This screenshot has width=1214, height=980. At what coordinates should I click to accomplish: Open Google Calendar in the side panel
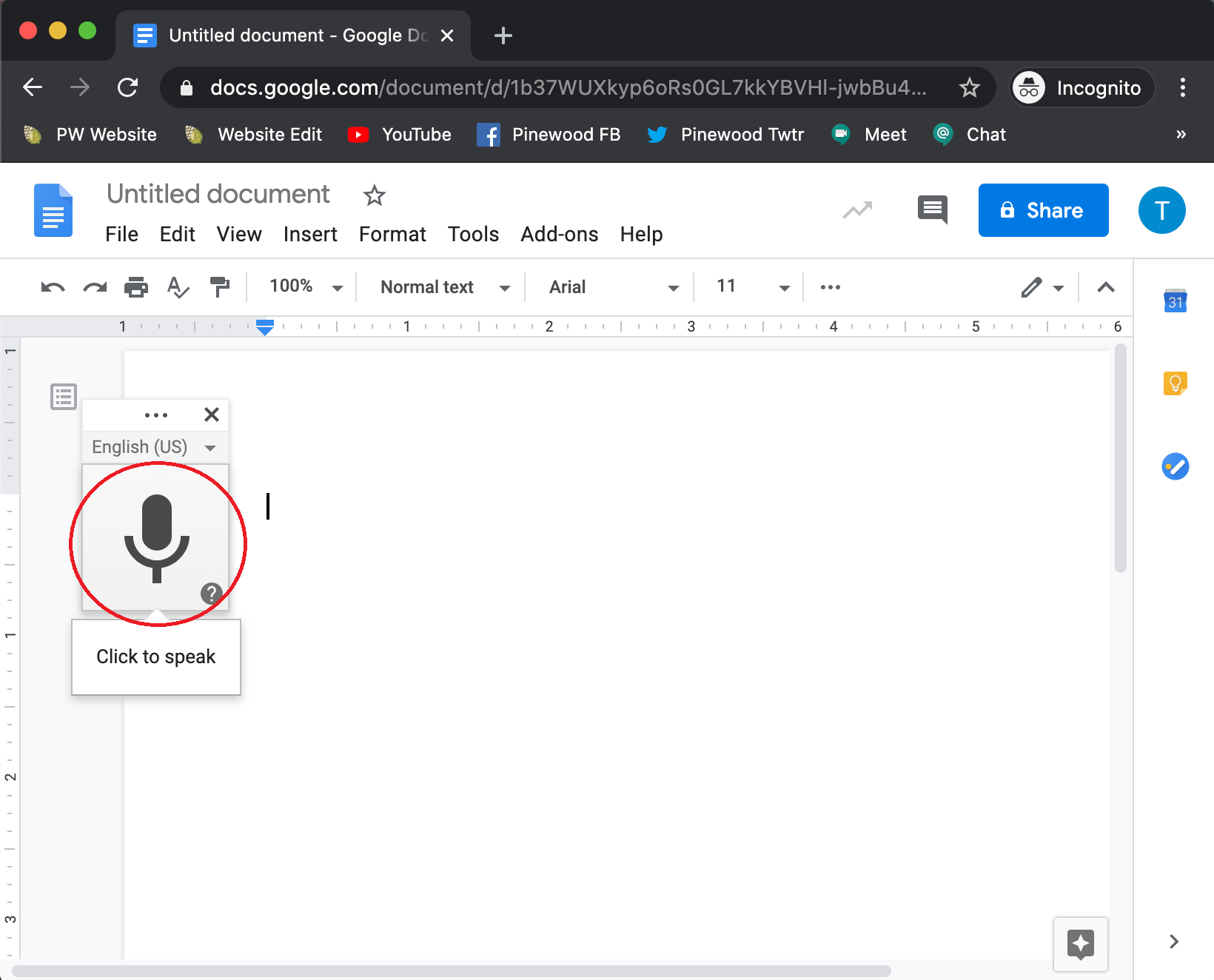(x=1176, y=301)
